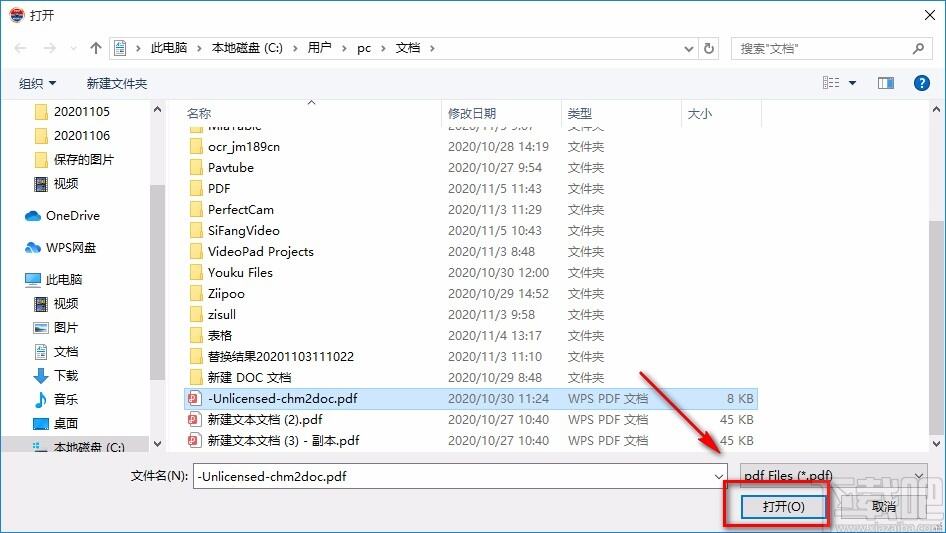This screenshot has height=533, width=946.
Task: Go forward with the right arrow
Action: (x=50, y=48)
